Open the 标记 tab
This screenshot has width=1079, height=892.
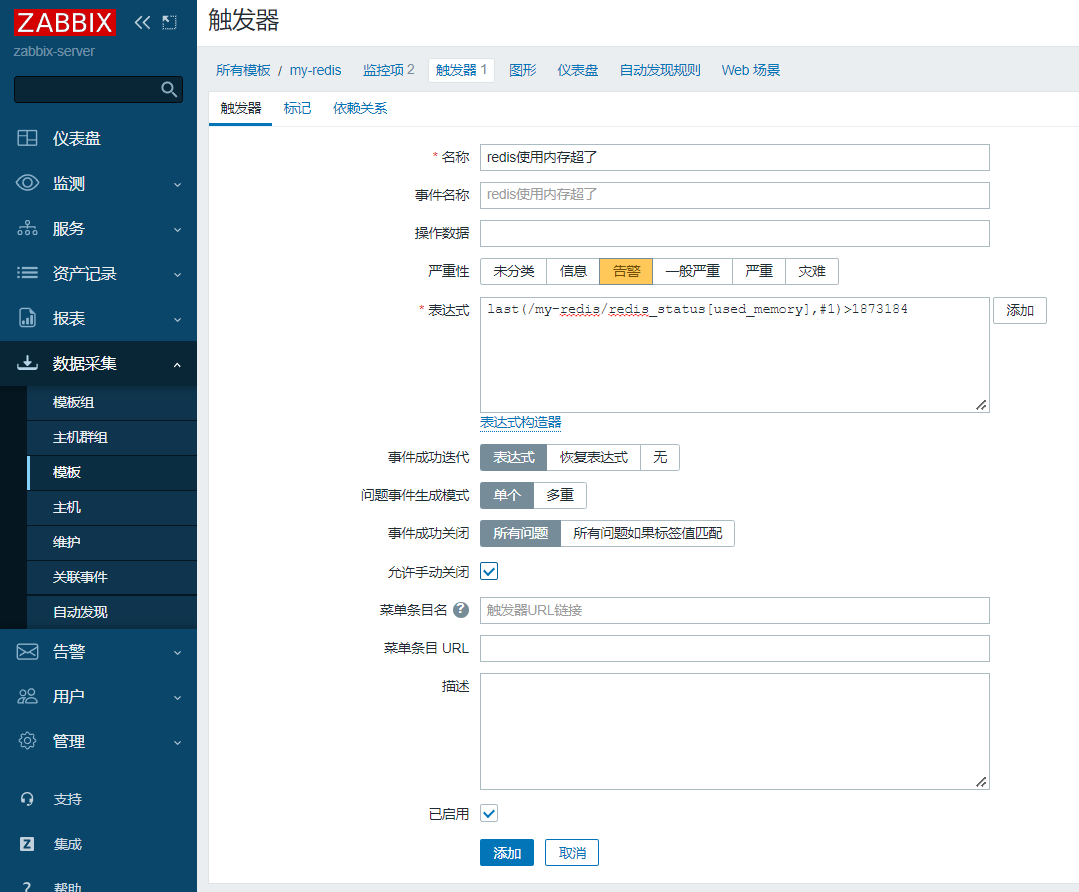click(x=297, y=108)
